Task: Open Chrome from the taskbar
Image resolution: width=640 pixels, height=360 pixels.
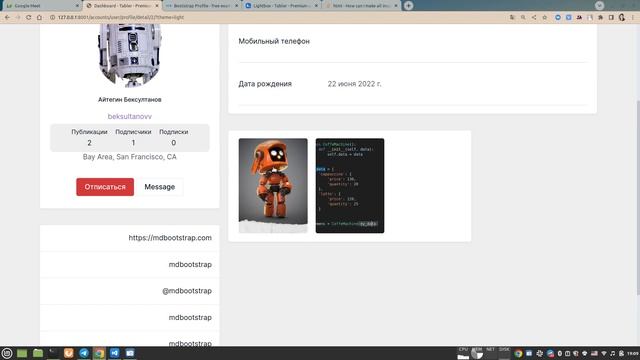Action: pos(99,353)
